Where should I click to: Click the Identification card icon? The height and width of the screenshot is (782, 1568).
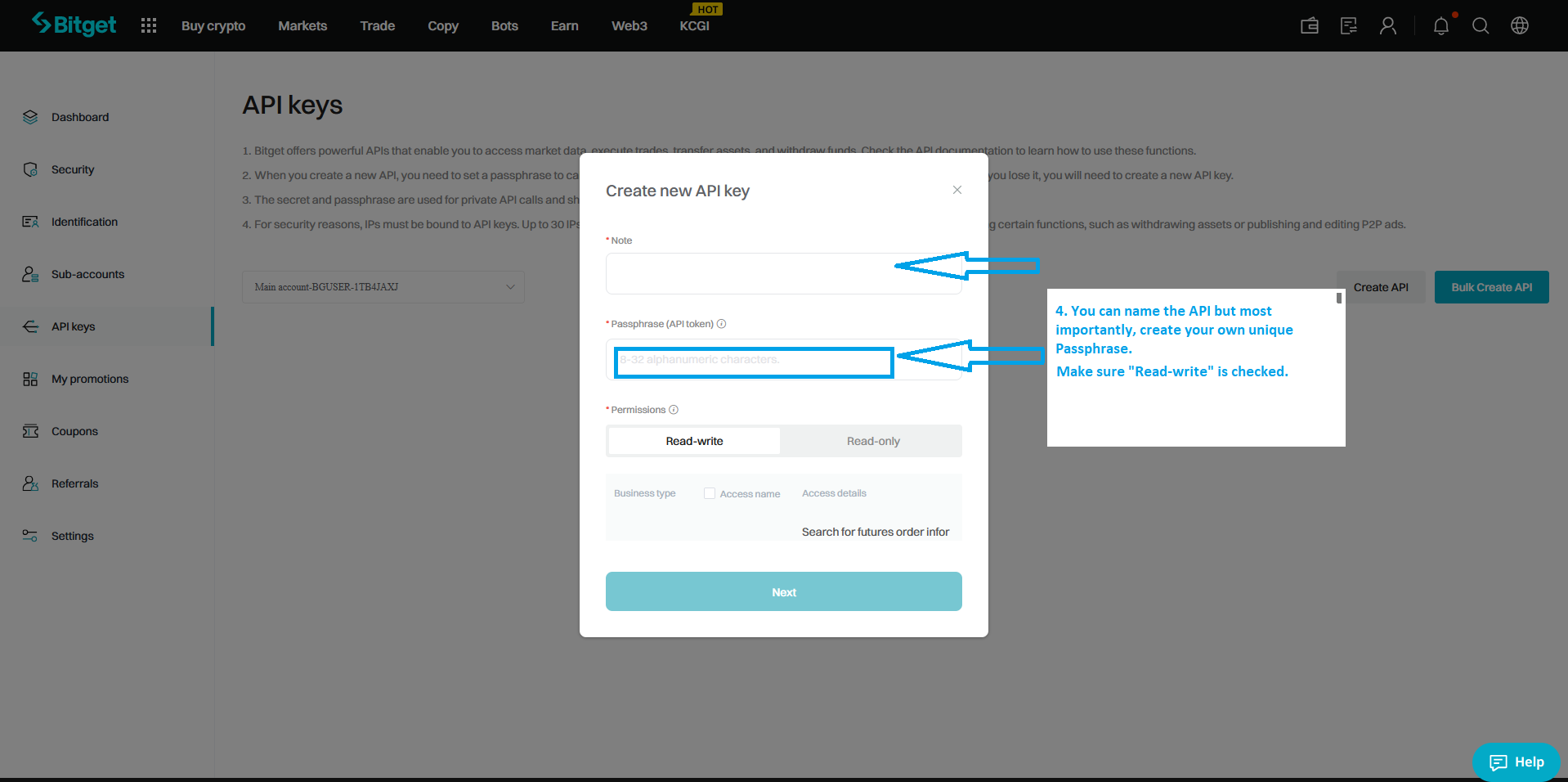click(x=30, y=222)
